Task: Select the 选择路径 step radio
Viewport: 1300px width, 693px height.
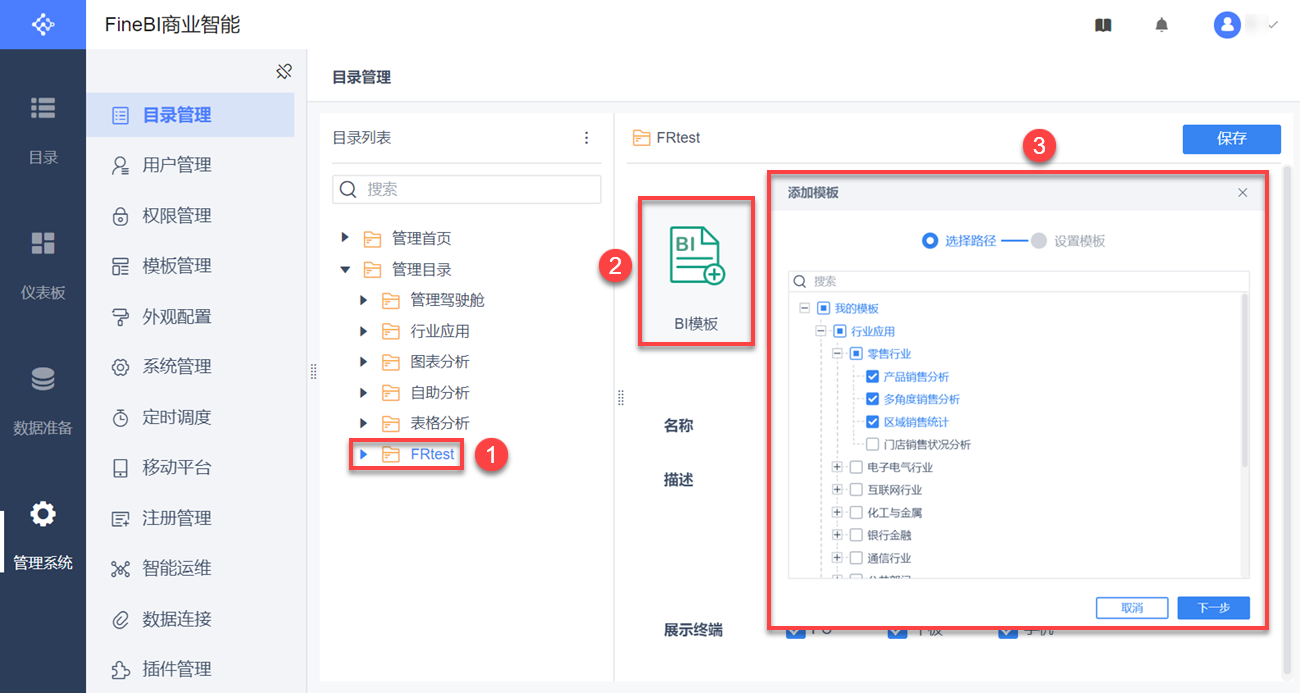Action: click(x=930, y=241)
